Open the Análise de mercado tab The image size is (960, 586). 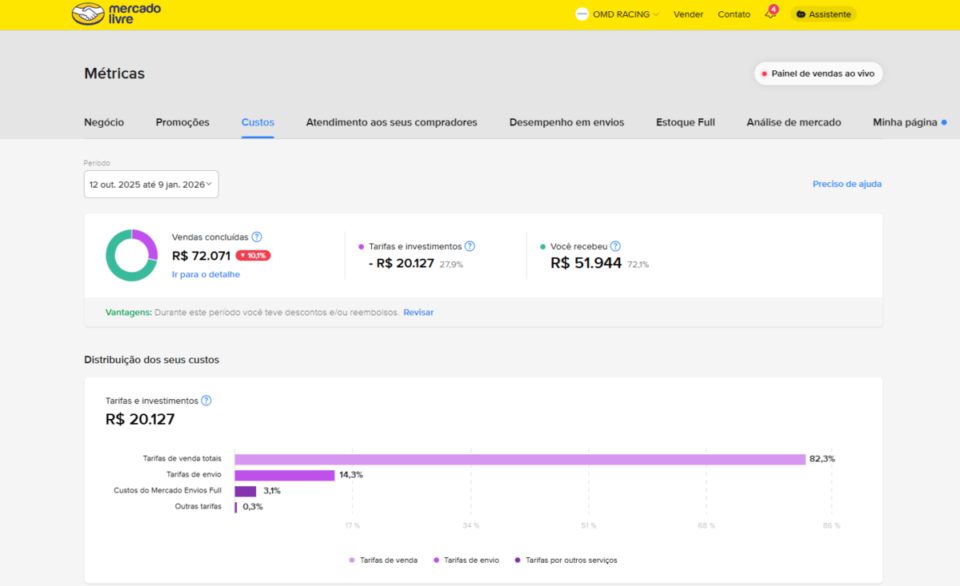click(793, 122)
